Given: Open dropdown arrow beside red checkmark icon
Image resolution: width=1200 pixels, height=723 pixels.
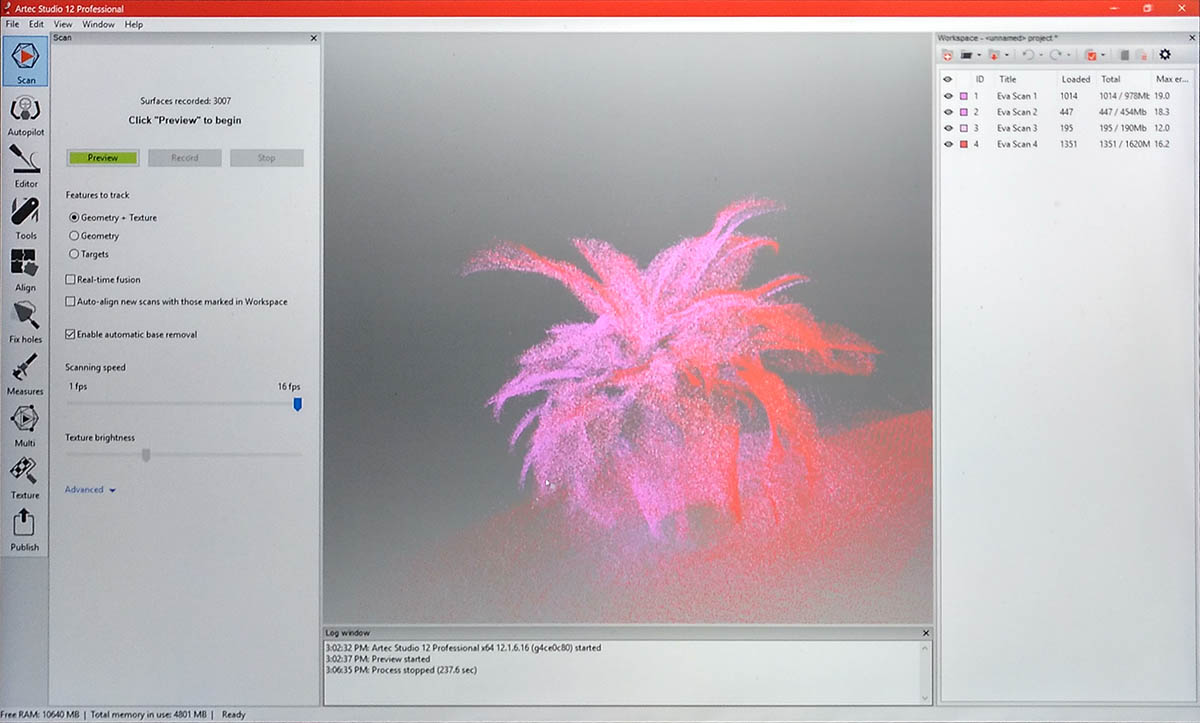Looking at the screenshot, I should coord(1103,55).
